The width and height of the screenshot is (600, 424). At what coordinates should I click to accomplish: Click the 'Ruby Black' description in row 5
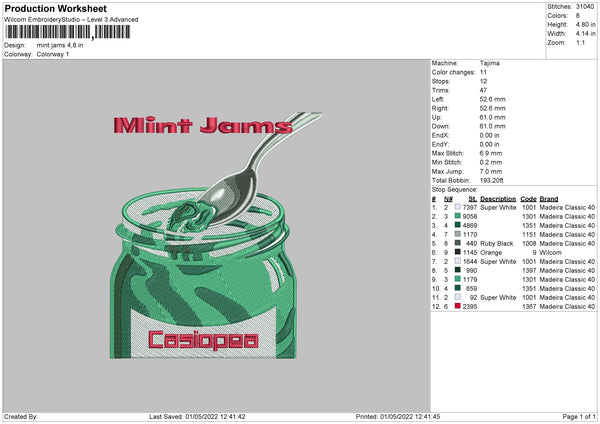tap(497, 243)
